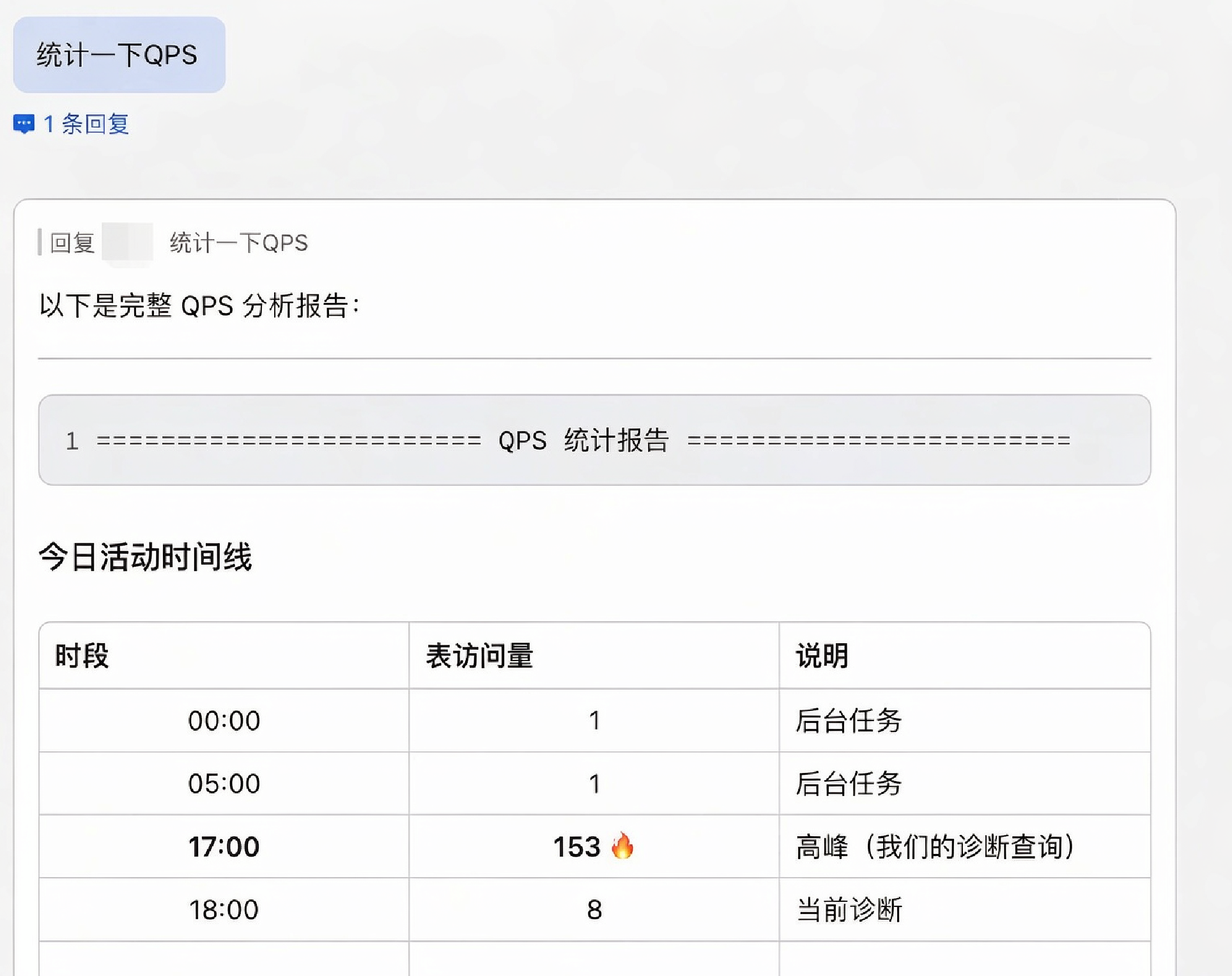Screen dimensions: 1232x976
Task: Click the "QPS 统计报告" code block line
Action: click(x=594, y=440)
